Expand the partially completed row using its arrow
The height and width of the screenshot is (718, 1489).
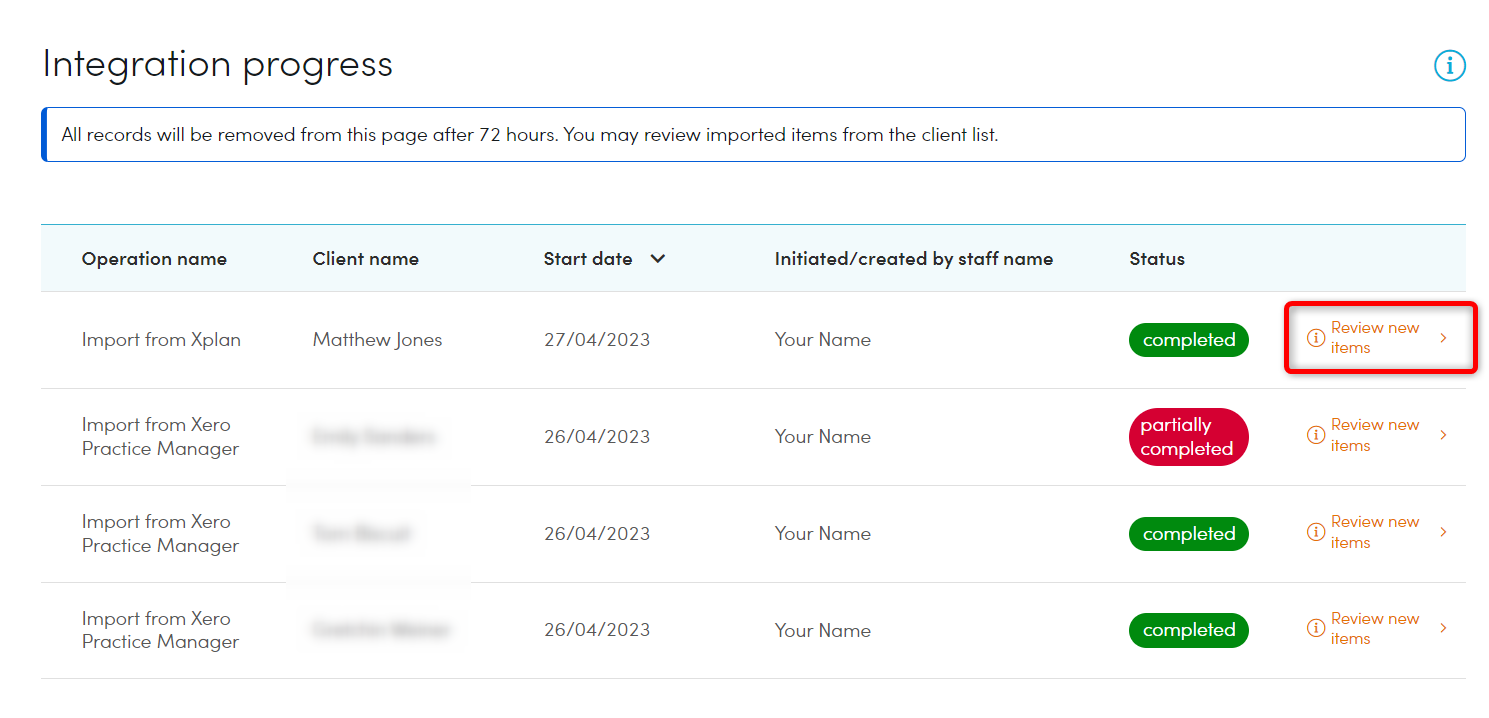[1443, 435]
